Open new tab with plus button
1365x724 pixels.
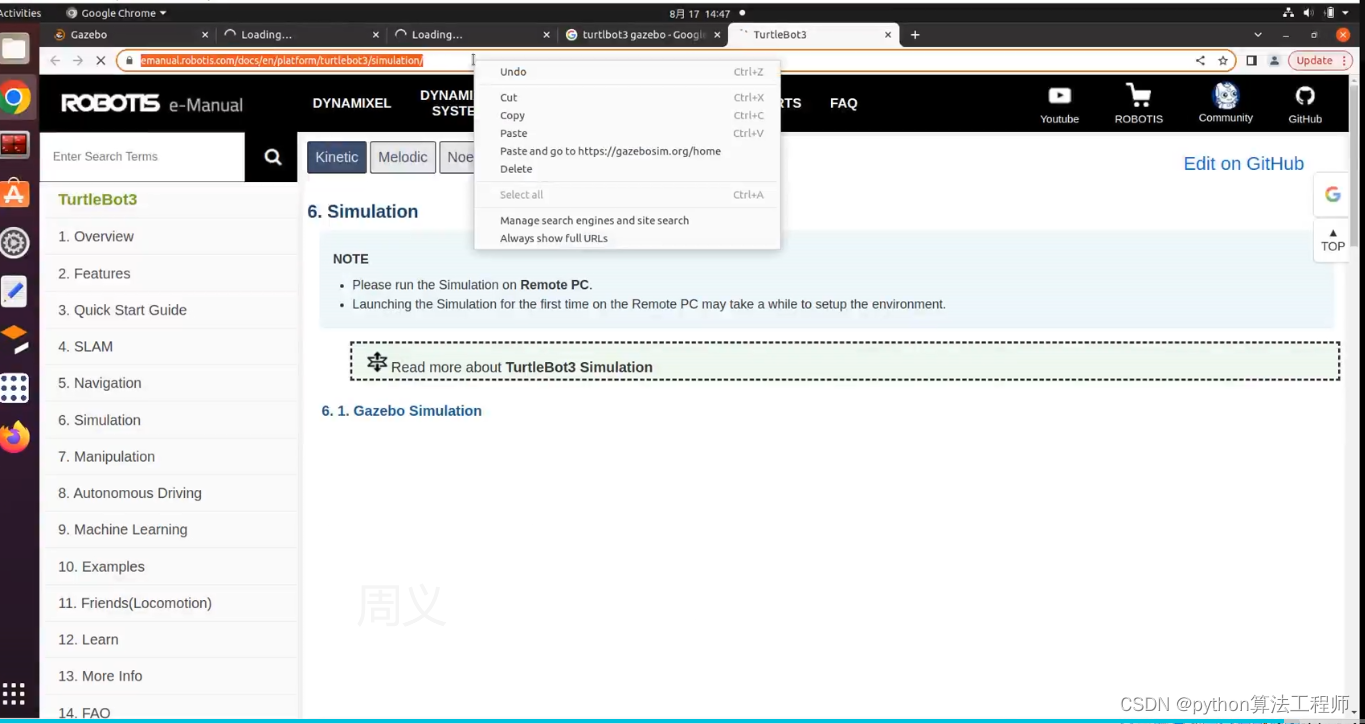[914, 35]
